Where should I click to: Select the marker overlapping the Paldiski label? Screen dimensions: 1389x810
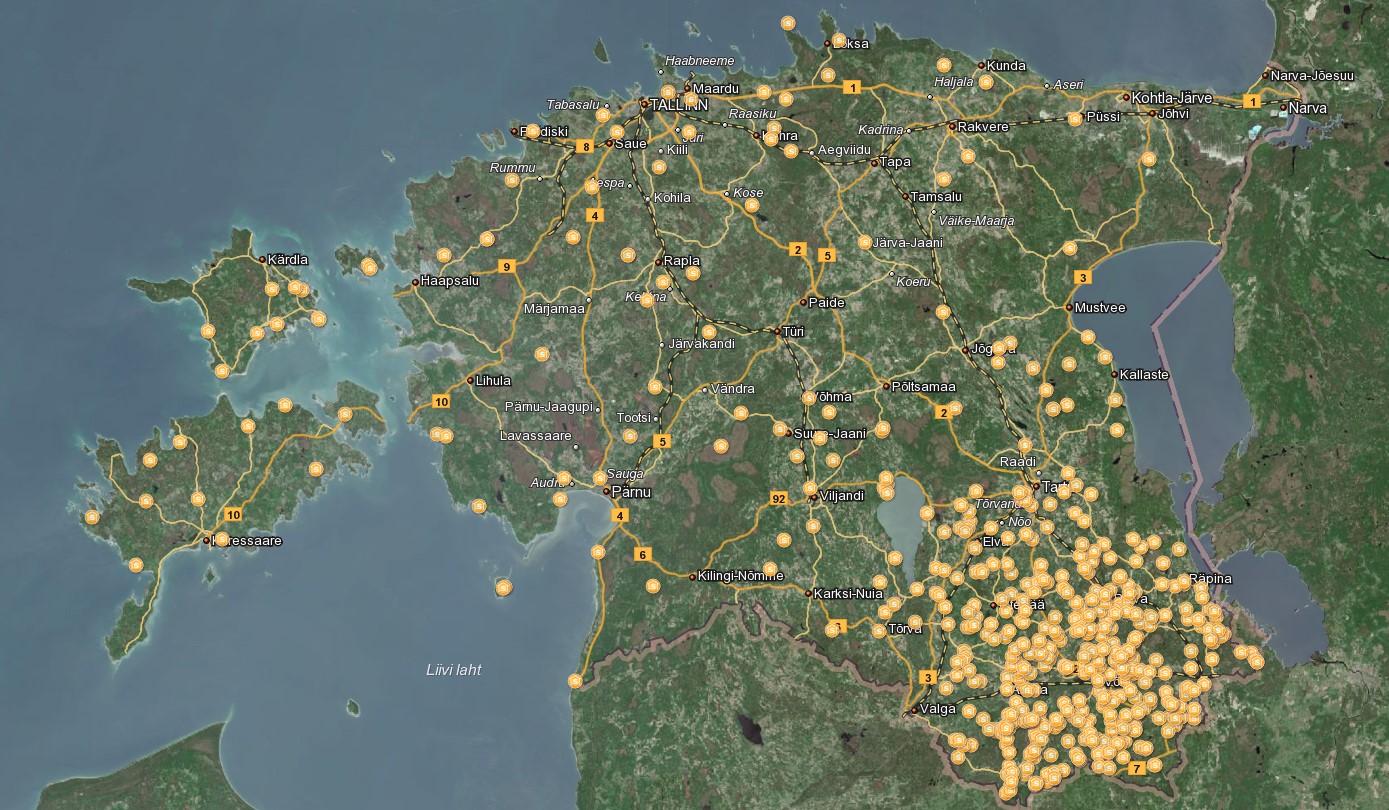tap(532, 131)
